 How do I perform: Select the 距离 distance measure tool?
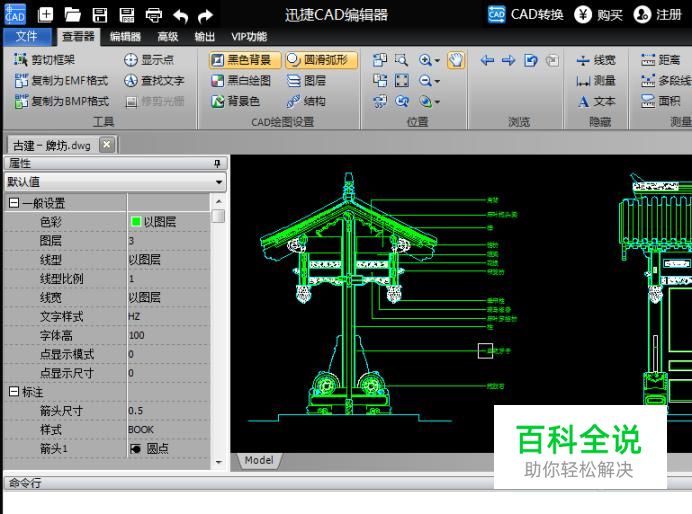click(660, 60)
